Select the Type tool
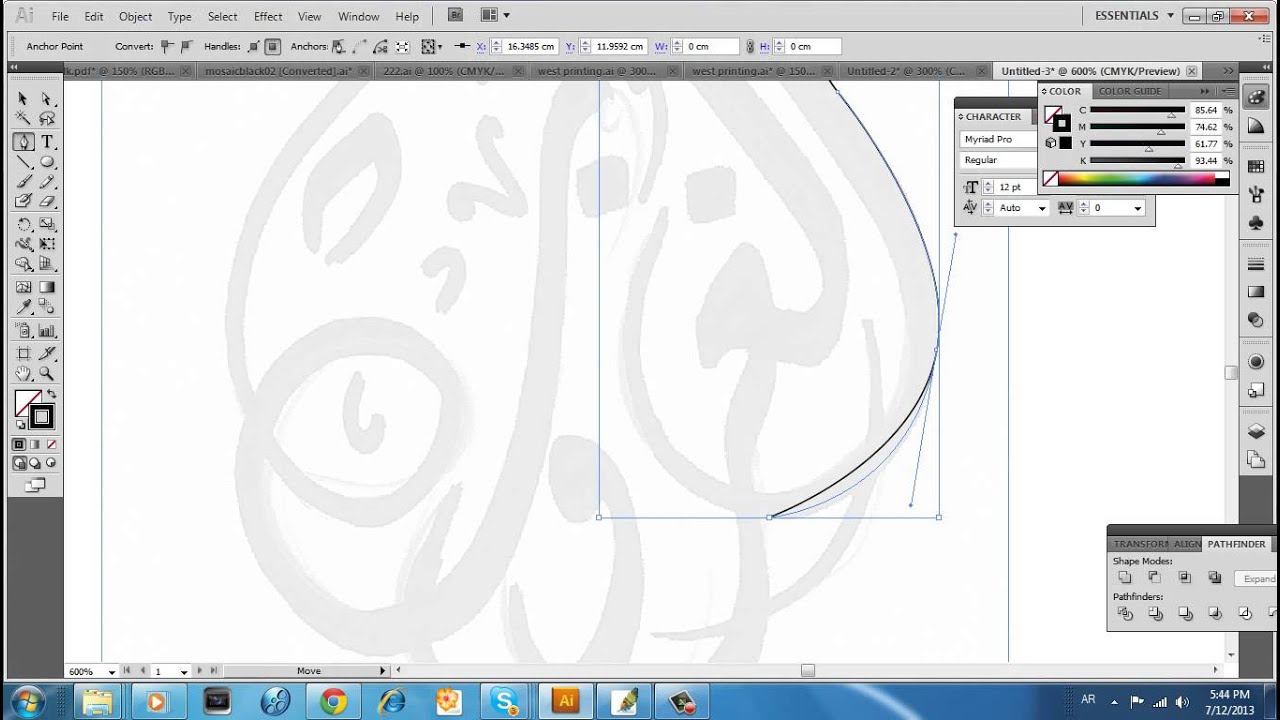Screen dimensions: 1280x720 [46, 142]
